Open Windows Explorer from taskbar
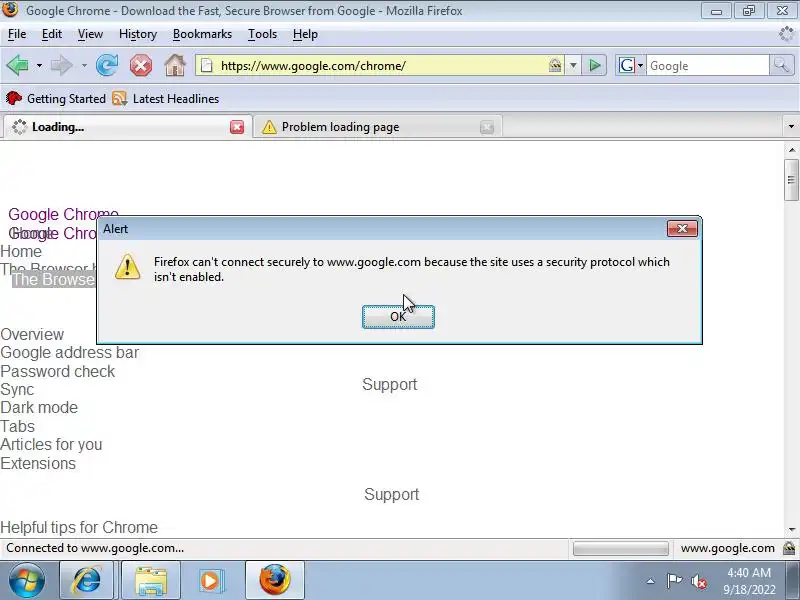Image resolution: width=800 pixels, height=600 pixels. pyautogui.click(x=151, y=581)
